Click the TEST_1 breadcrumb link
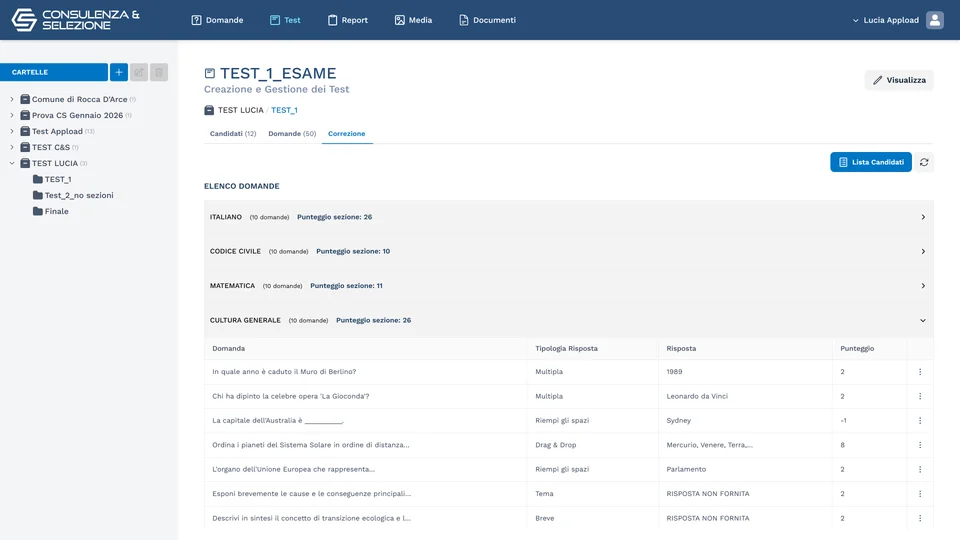The height and width of the screenshot is (540, 960). click(284, 110)
